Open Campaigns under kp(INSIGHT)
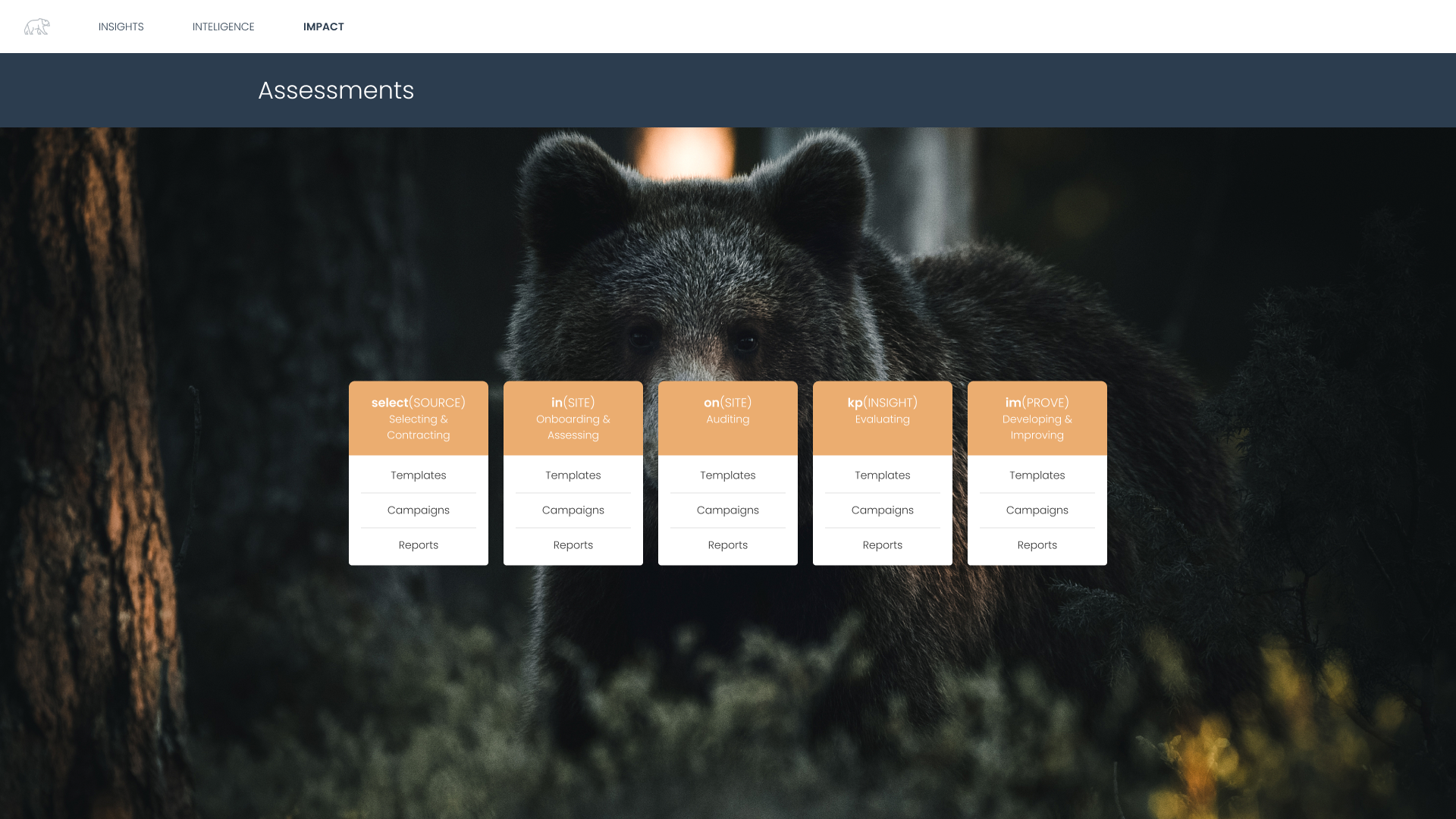Viewport: 1456px width, 819px height. point(882,510)
